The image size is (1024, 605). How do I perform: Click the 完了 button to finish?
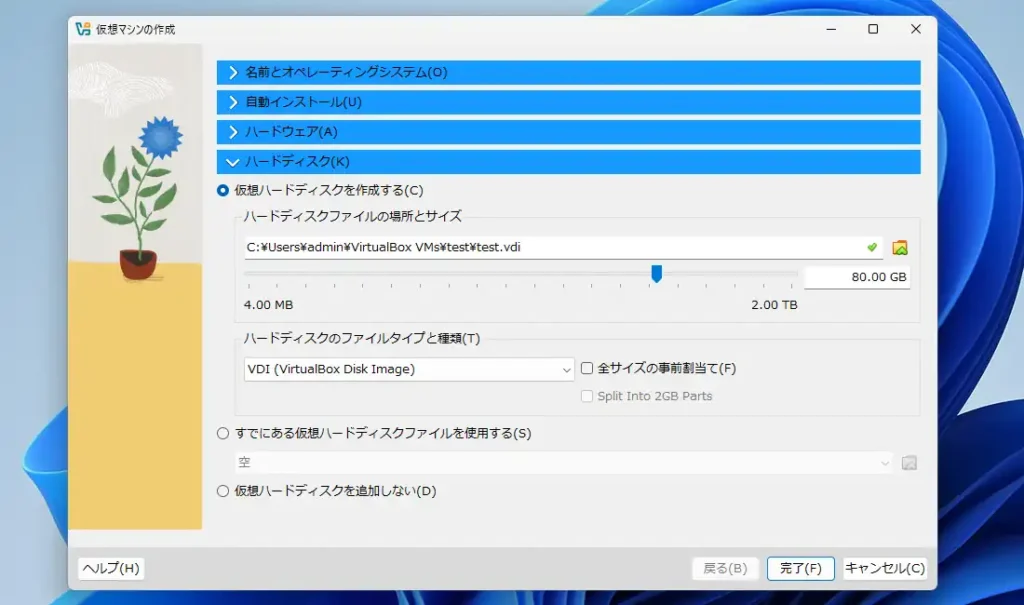[800, 567]
